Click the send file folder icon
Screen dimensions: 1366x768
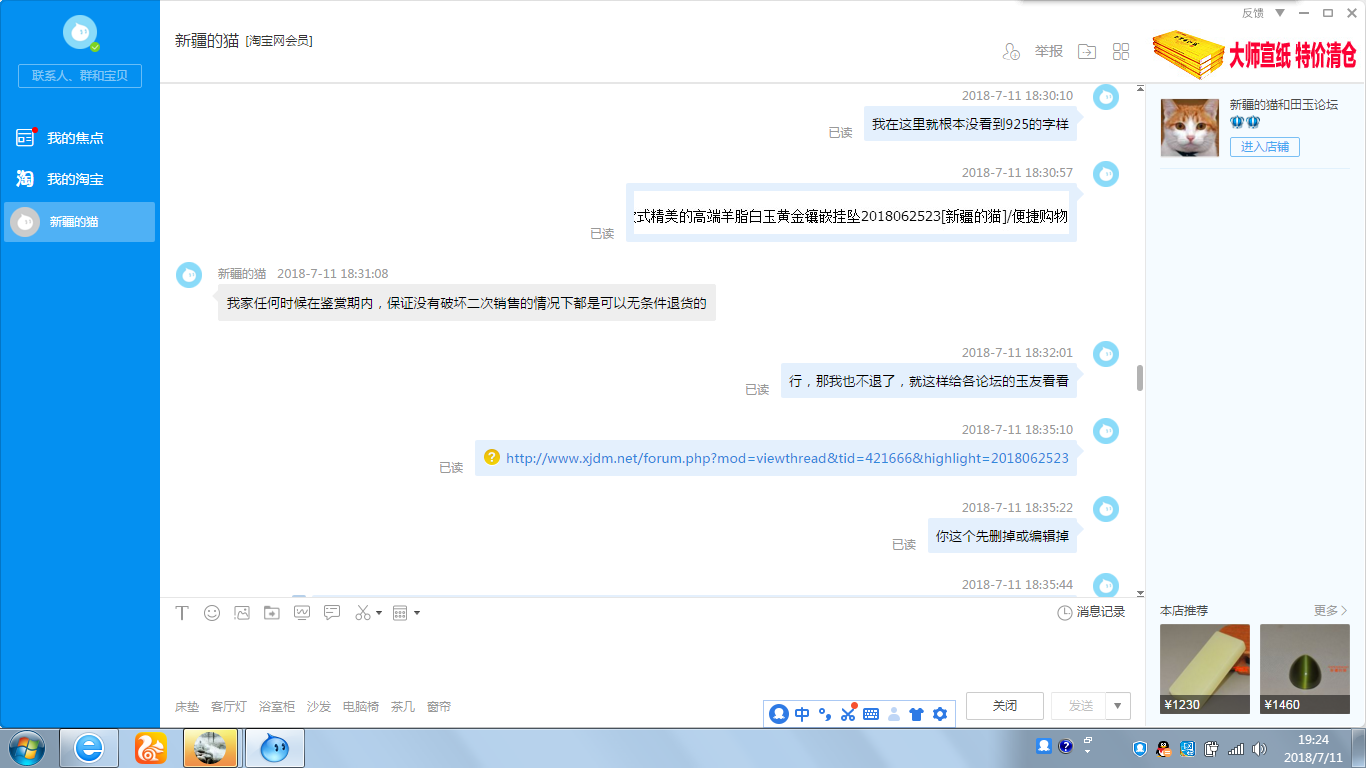pos(271,613)
